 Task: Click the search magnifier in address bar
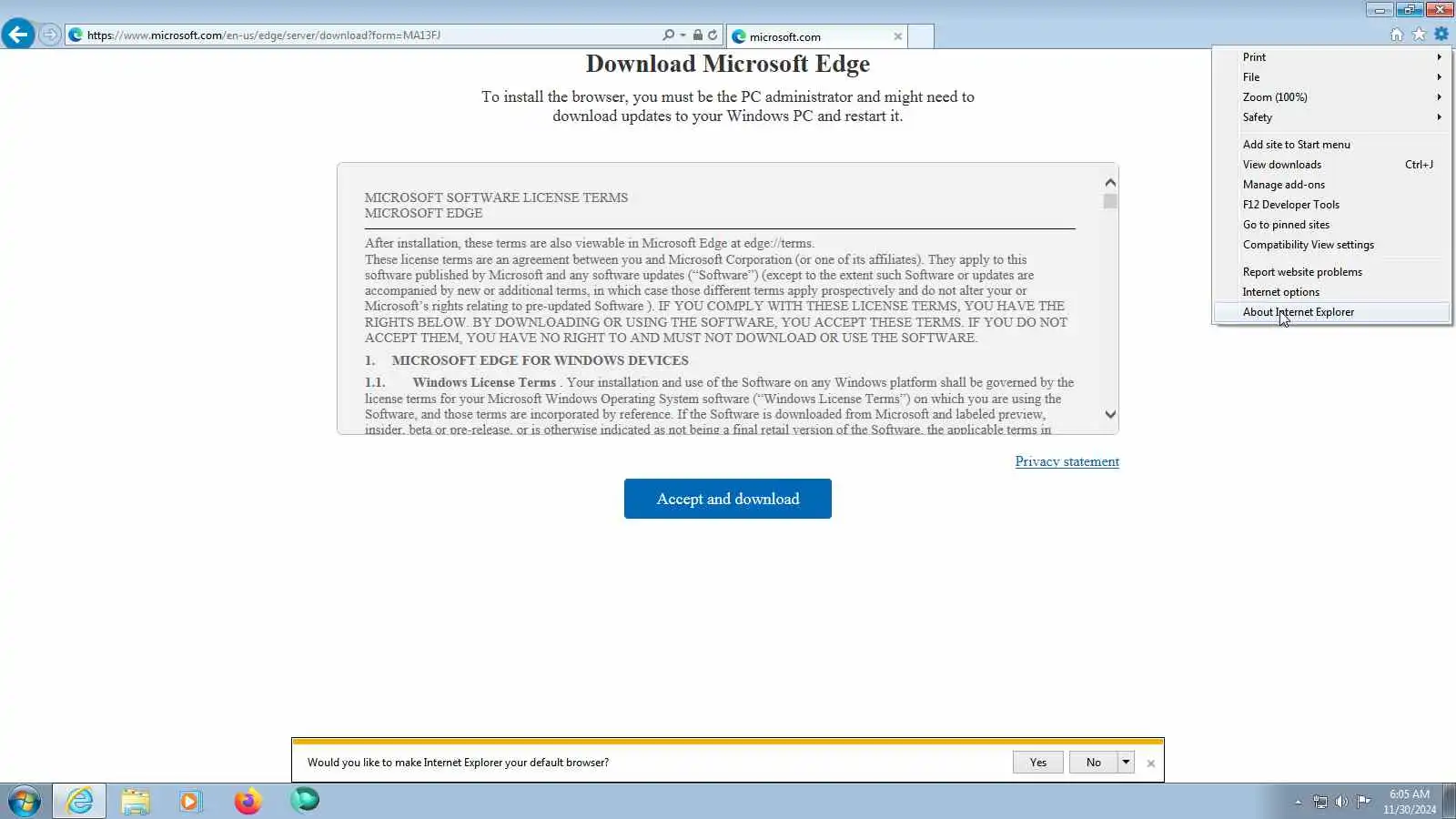[669, 35]
